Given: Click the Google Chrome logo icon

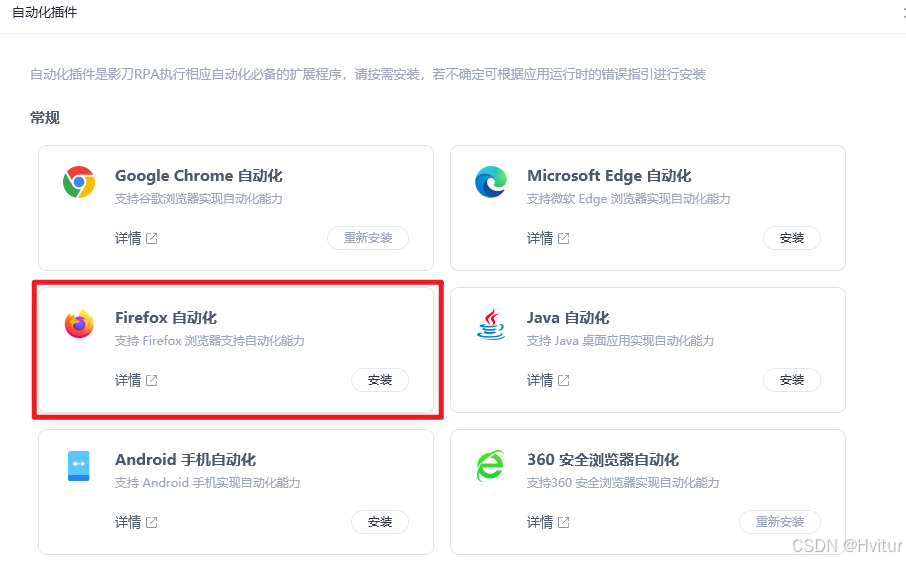Looking at the screenshot, I should 79,182.
